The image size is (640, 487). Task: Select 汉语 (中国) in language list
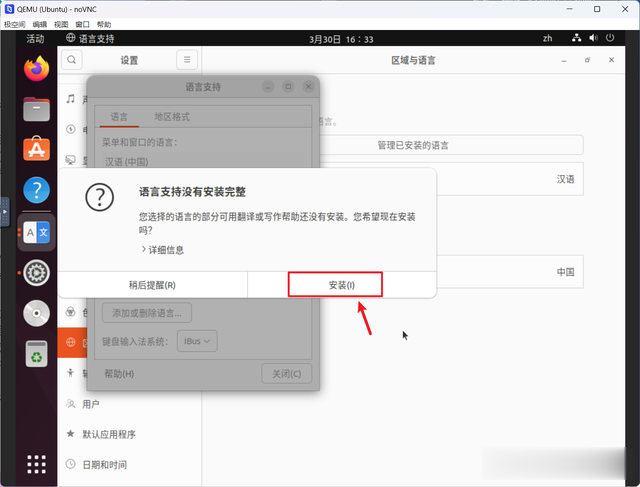[x=127, y=162]
